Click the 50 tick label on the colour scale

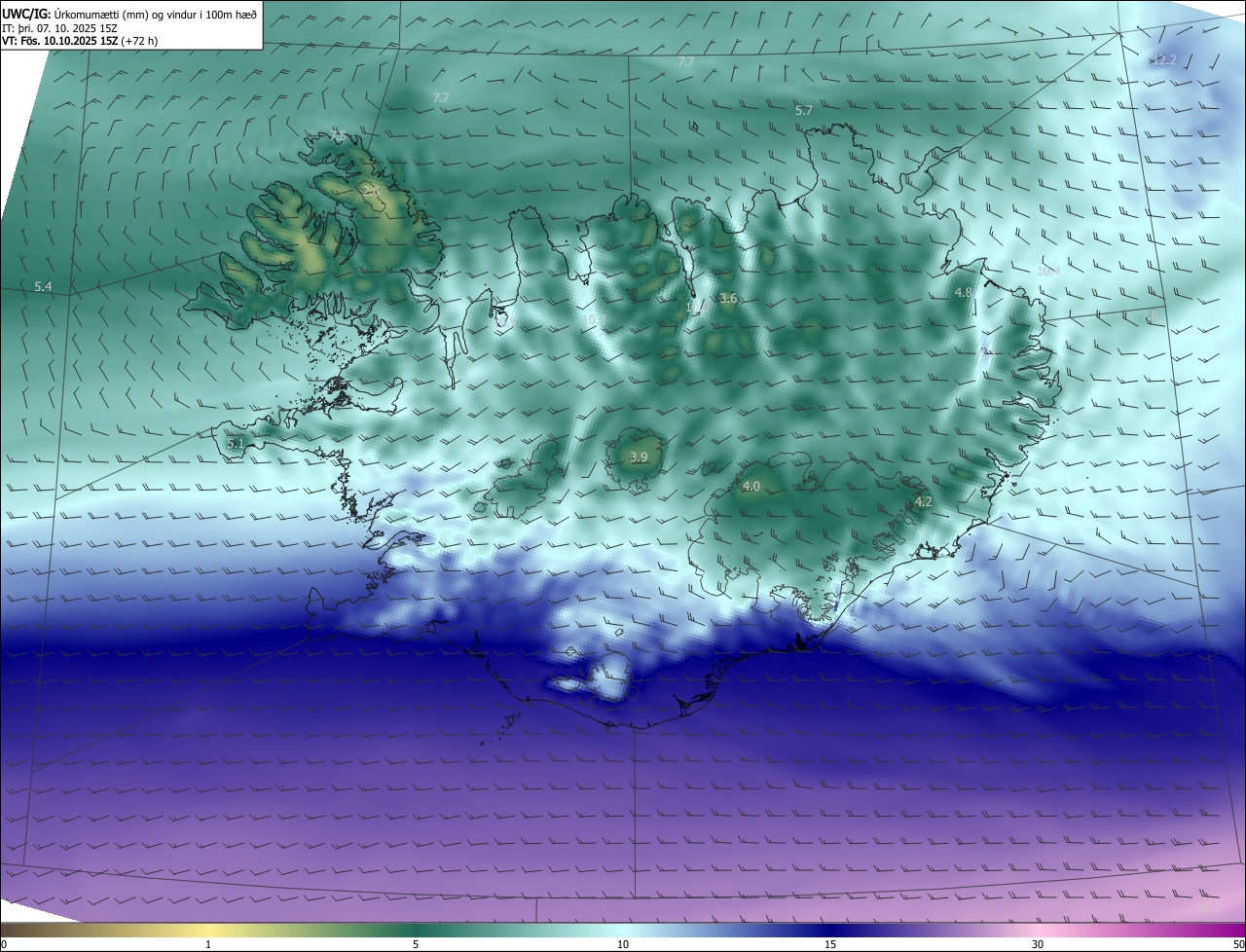(x=1238, y=944)
